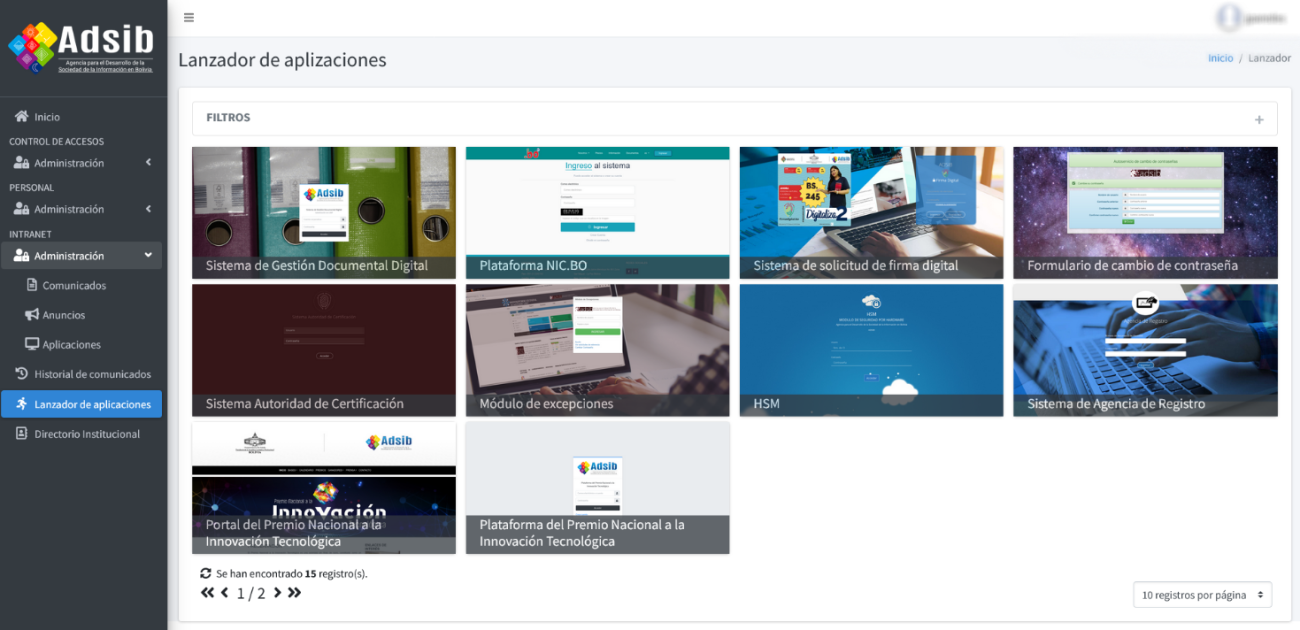Open the '10 registros por página' dropdown

(x=1202, y=595)
